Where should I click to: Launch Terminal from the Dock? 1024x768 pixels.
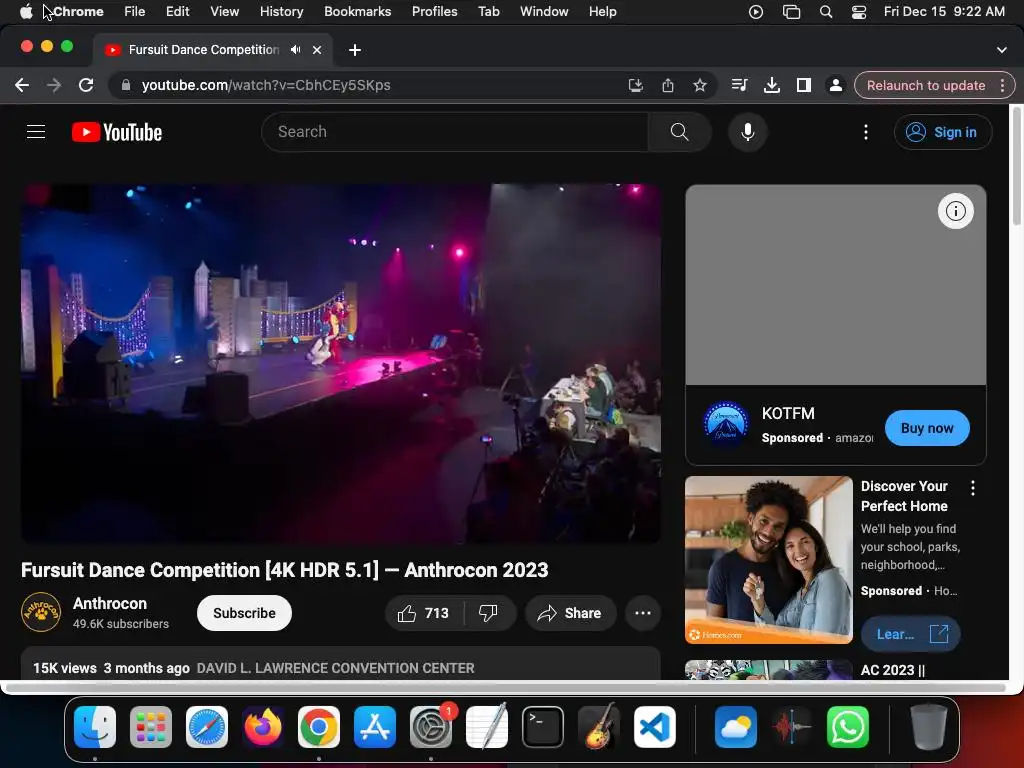click(543, 727)
